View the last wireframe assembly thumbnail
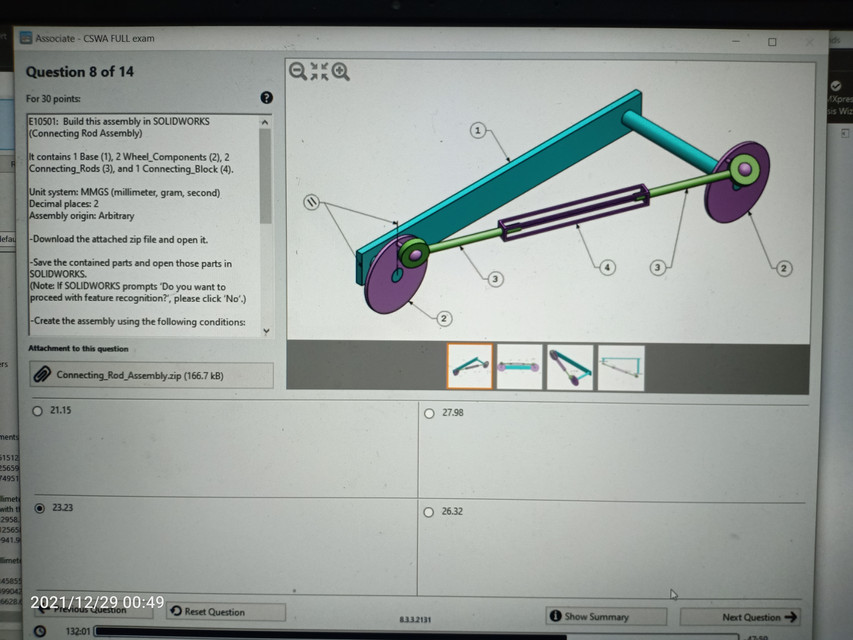Viewport: 853px width, 640px height. pyautogui.click(x=619, y=367)
